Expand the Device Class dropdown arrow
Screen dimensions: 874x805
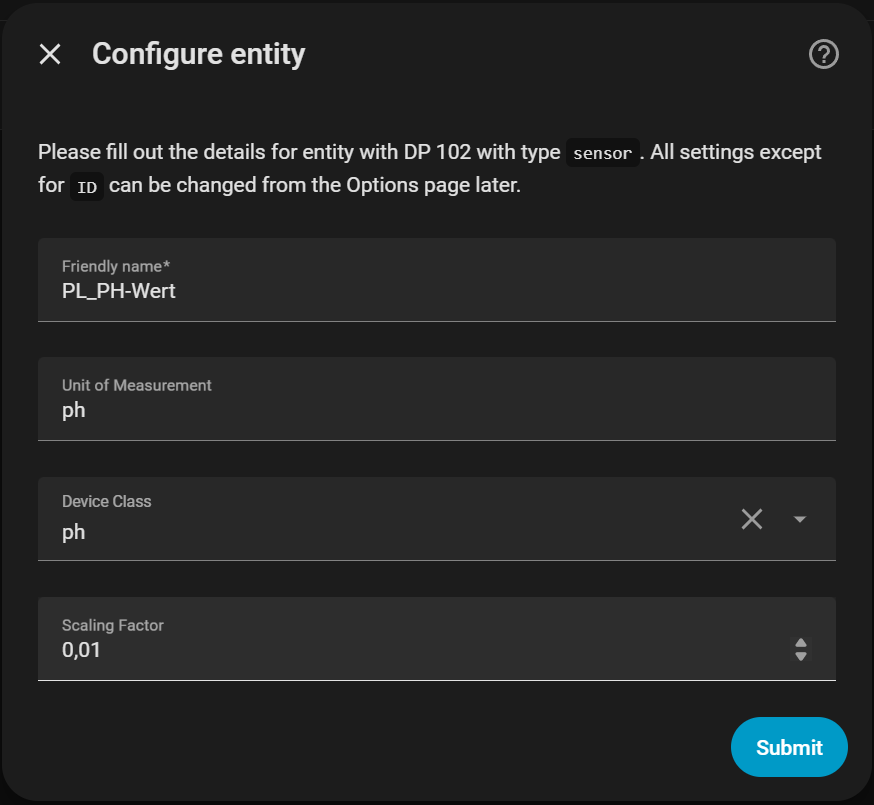[x=800, y=519]
